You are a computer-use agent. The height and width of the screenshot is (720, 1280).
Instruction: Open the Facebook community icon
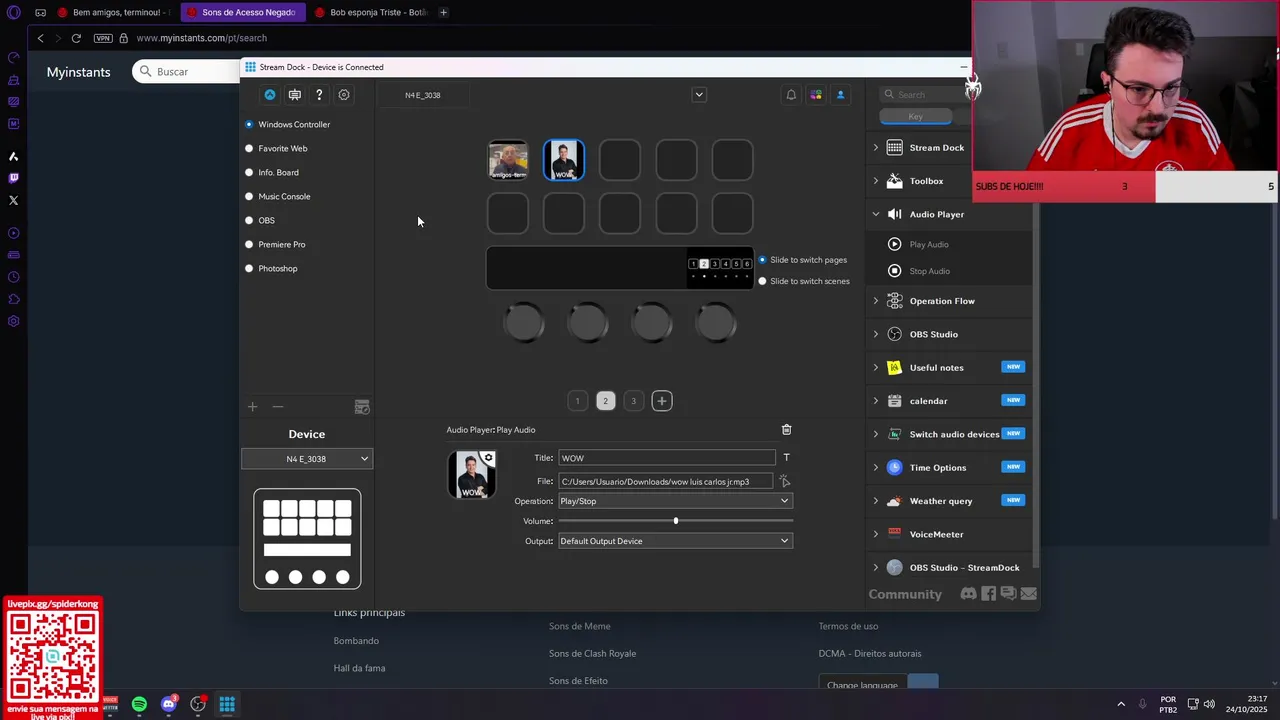pyautogui.click(x=988, y=594)
